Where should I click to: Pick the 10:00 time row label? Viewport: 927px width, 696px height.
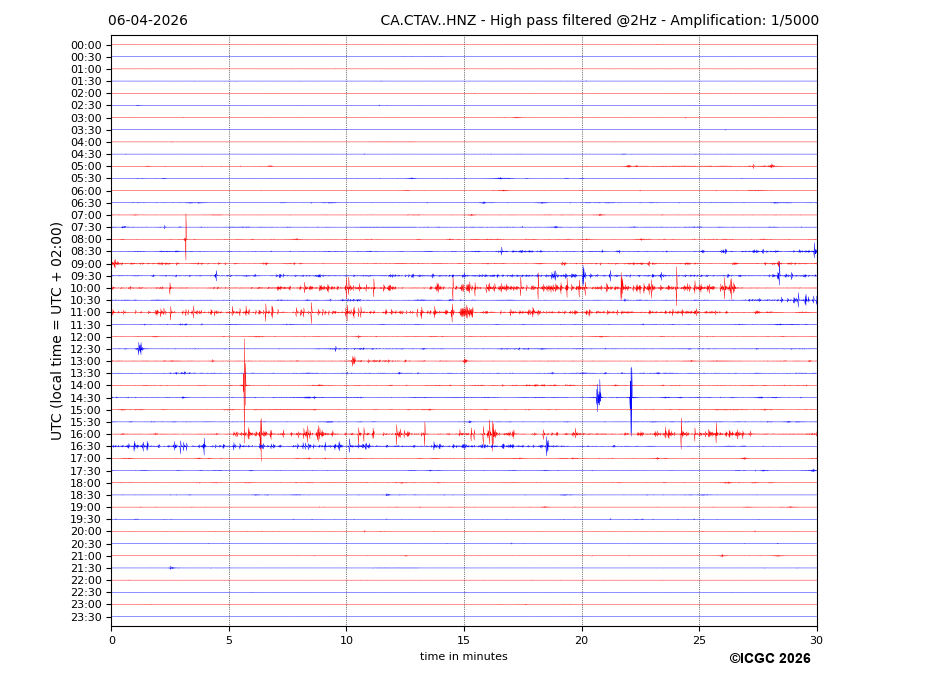[86, 288]
